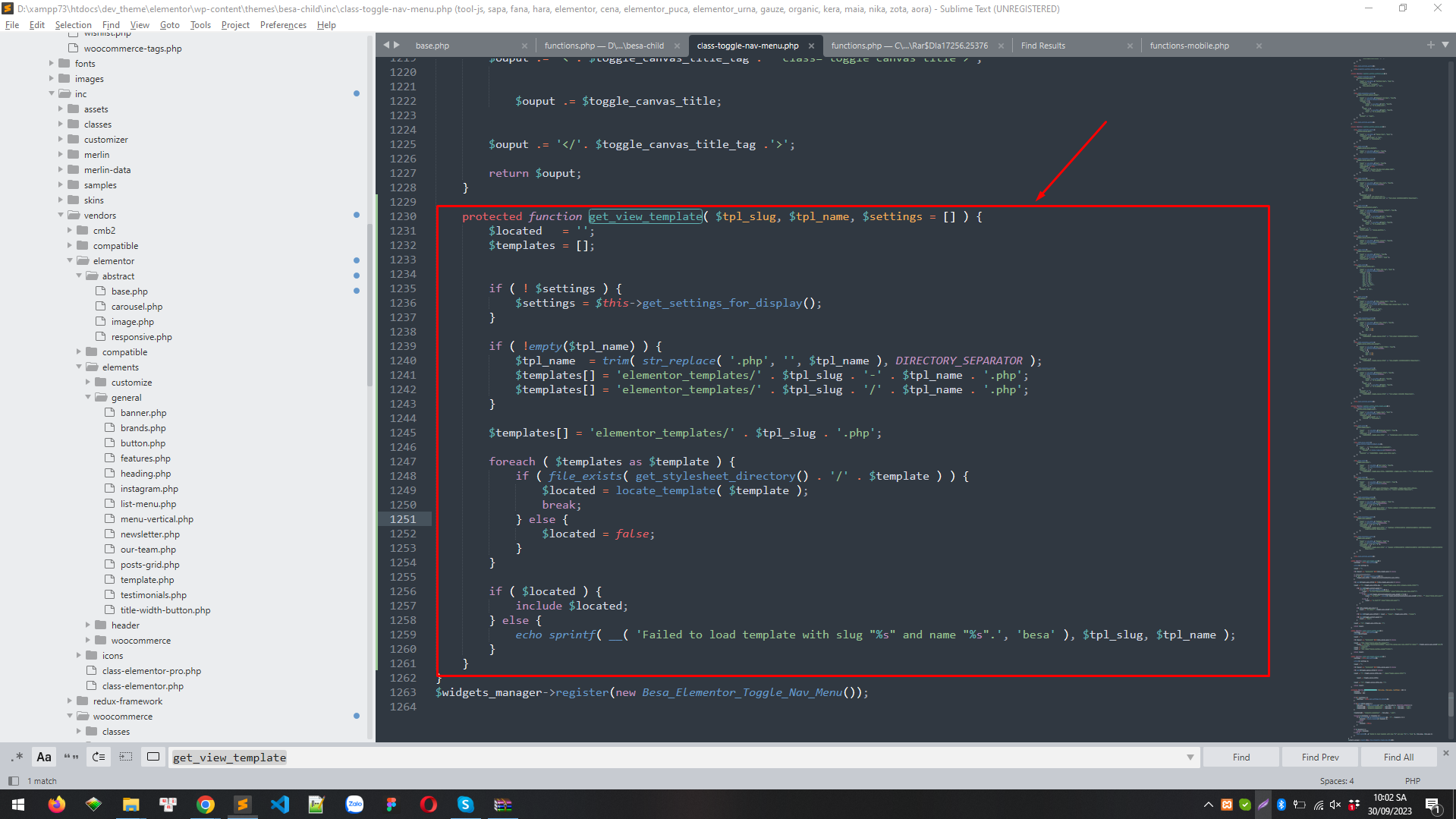
Task: Open Skype from the taskbar
Action: click(x=465, y=805)
